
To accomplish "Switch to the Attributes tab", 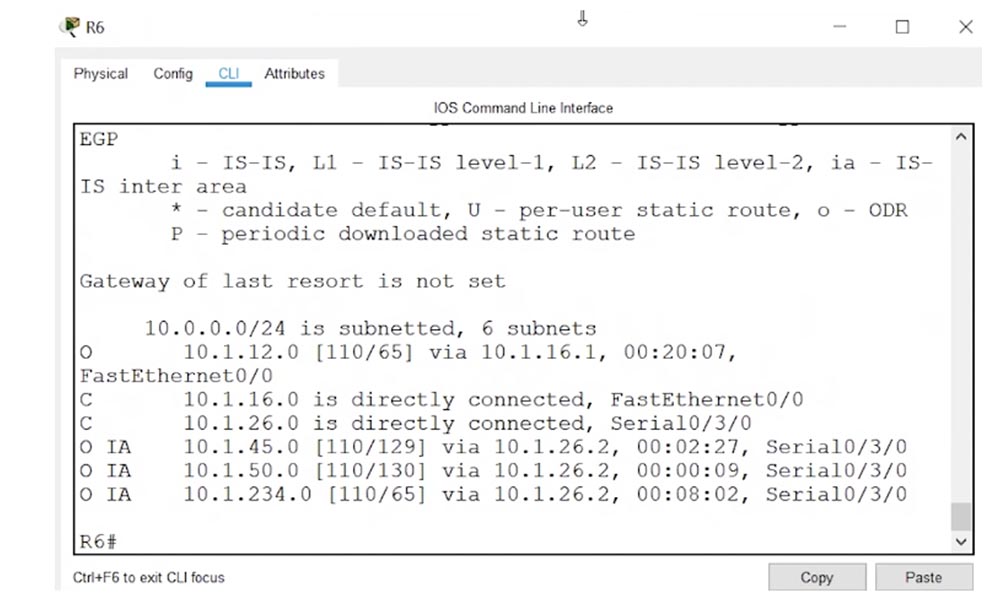I will tap(294, 73).
